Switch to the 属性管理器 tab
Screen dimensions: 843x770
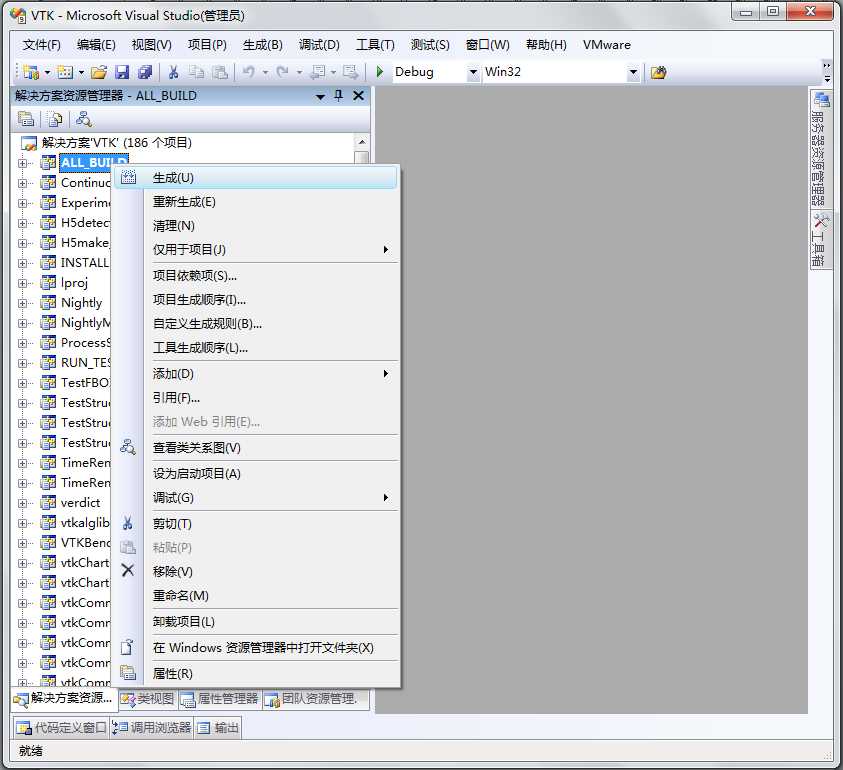click(x=219, y=698)
